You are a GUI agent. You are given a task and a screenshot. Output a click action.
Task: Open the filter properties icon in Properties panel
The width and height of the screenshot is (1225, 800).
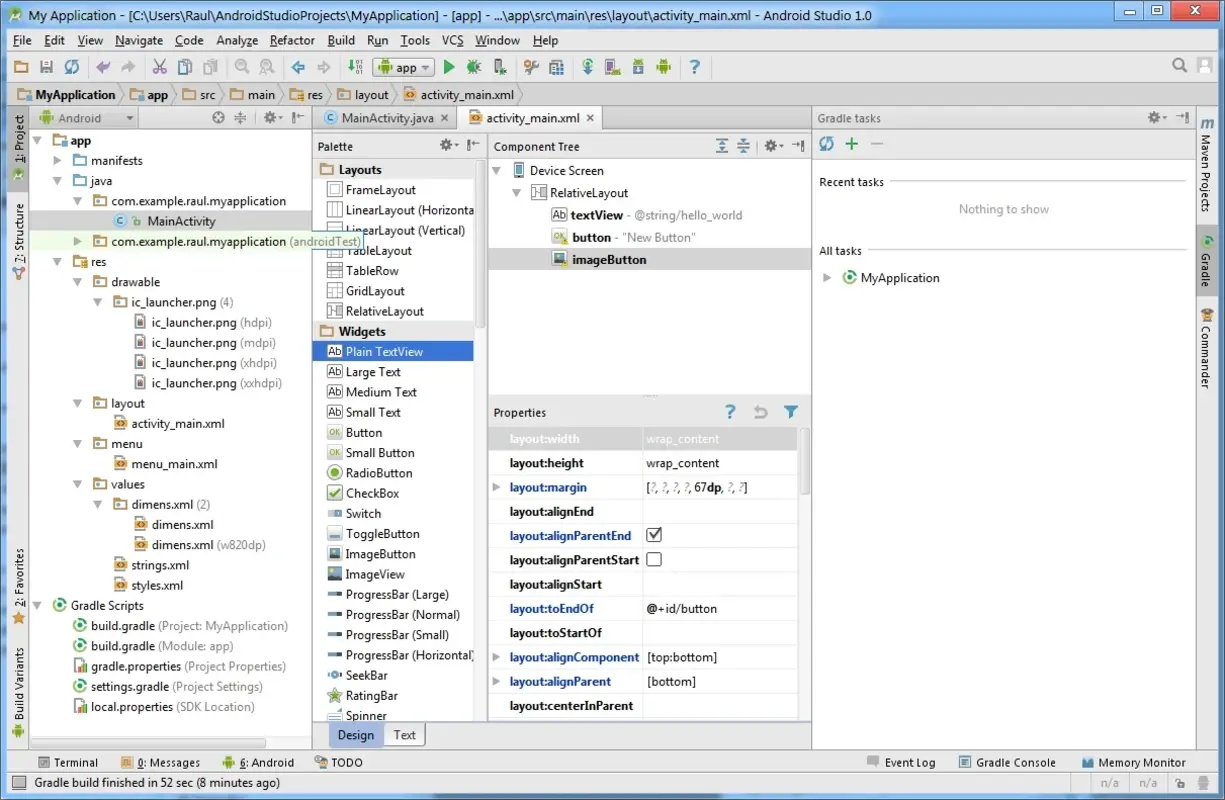(x=791, y=412)
